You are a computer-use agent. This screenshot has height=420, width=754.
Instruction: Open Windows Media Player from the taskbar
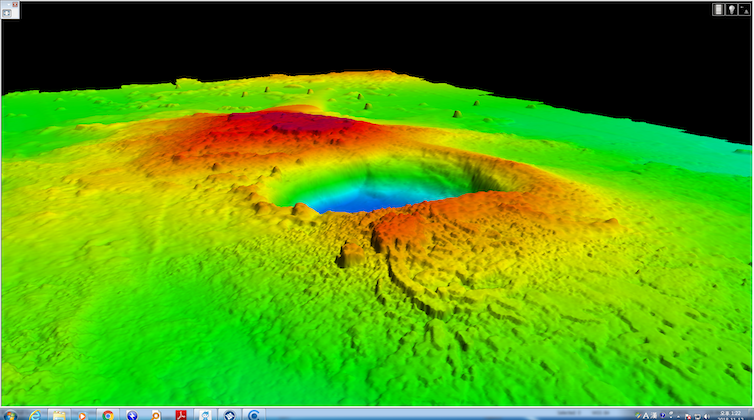point(83,413)
